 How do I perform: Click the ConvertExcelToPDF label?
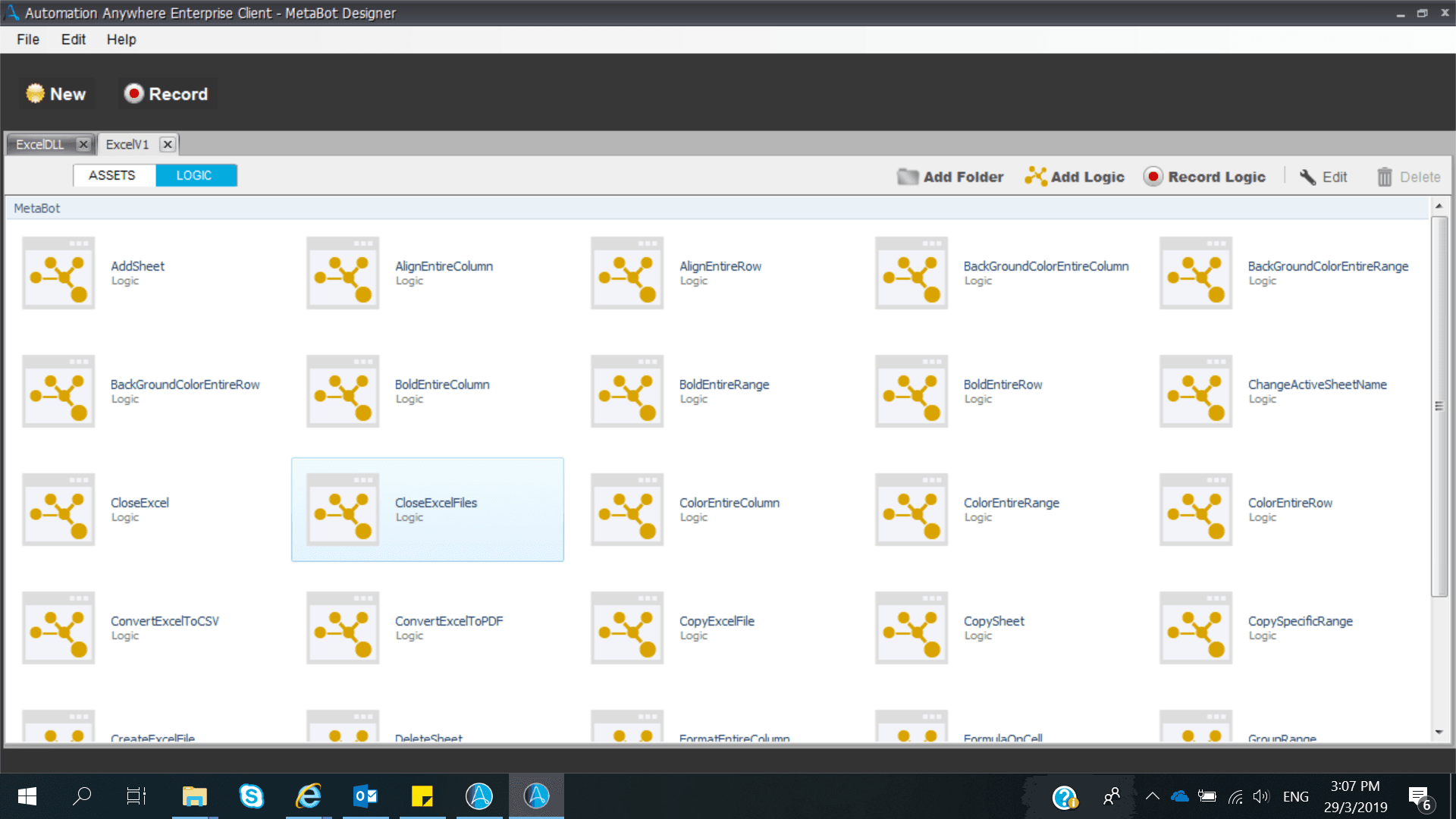coord(449,621)
